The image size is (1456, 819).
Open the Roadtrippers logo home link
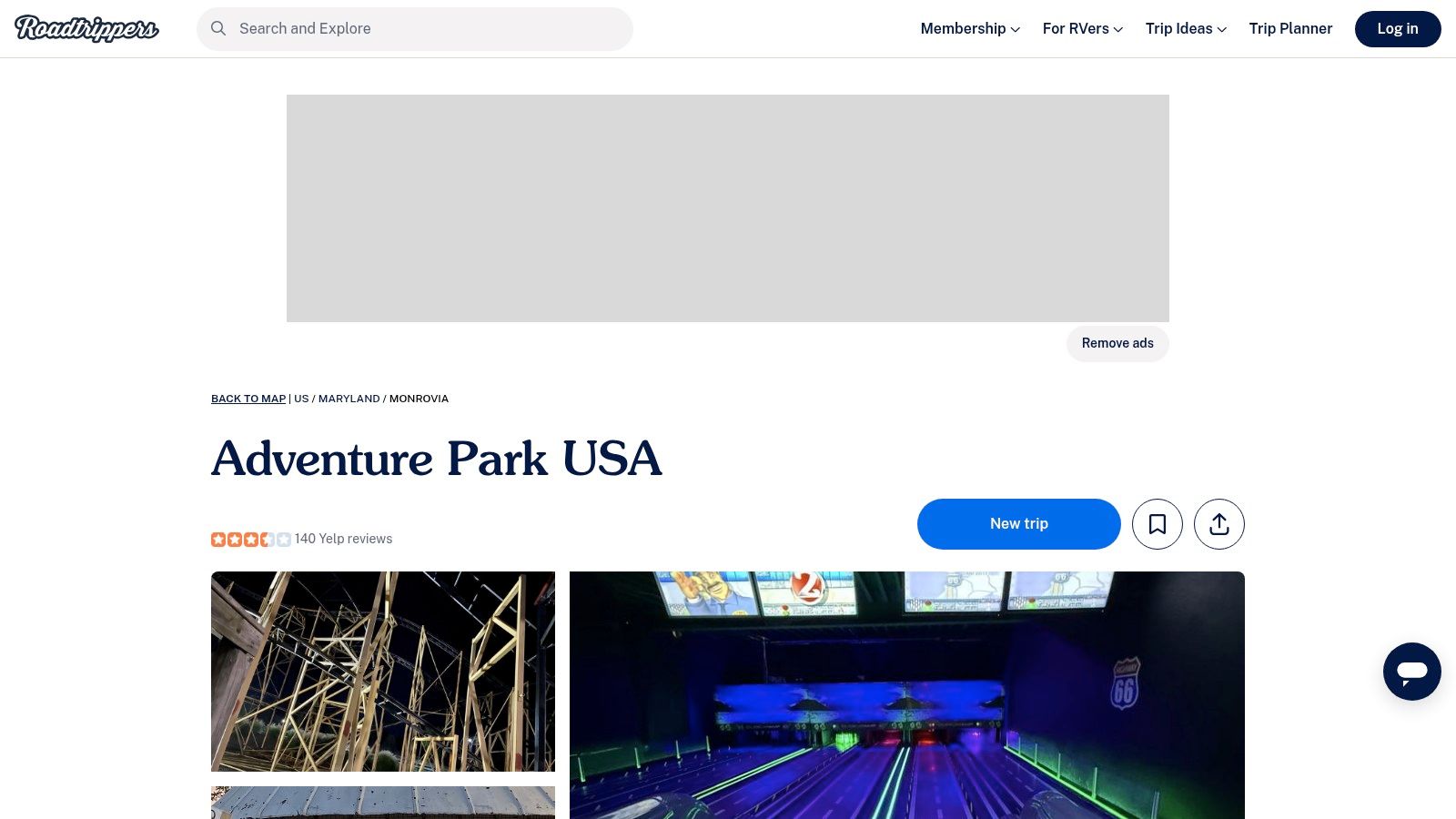pyautogui.click(x=86, y=28)
